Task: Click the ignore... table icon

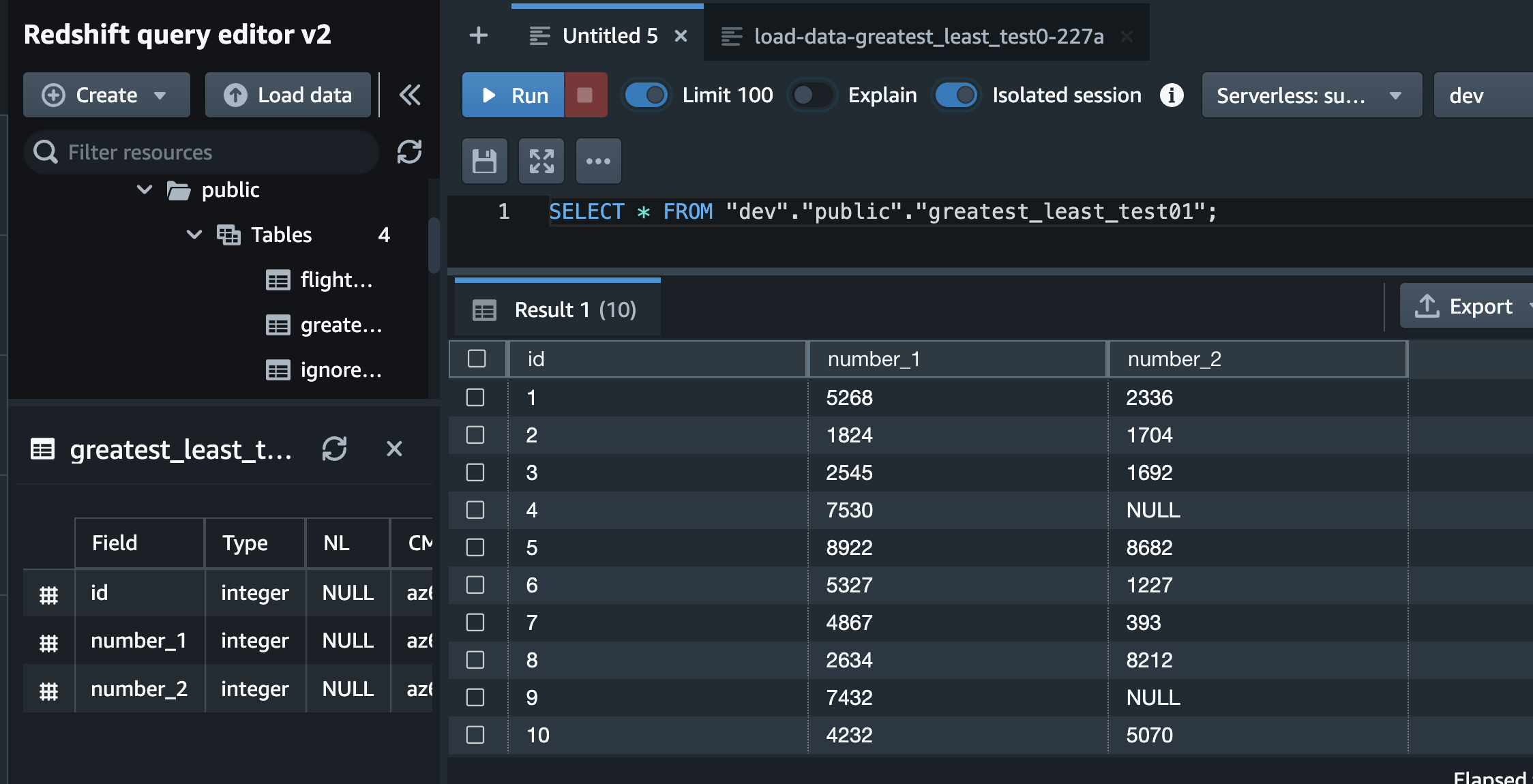Action: coord(278,370)
